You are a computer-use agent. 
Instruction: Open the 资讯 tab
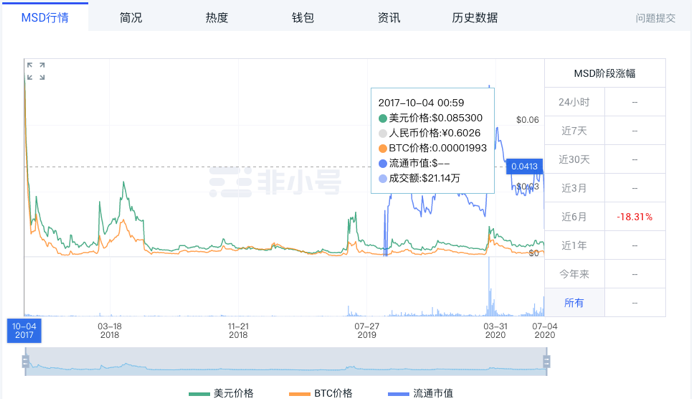(x=389, y=18)
